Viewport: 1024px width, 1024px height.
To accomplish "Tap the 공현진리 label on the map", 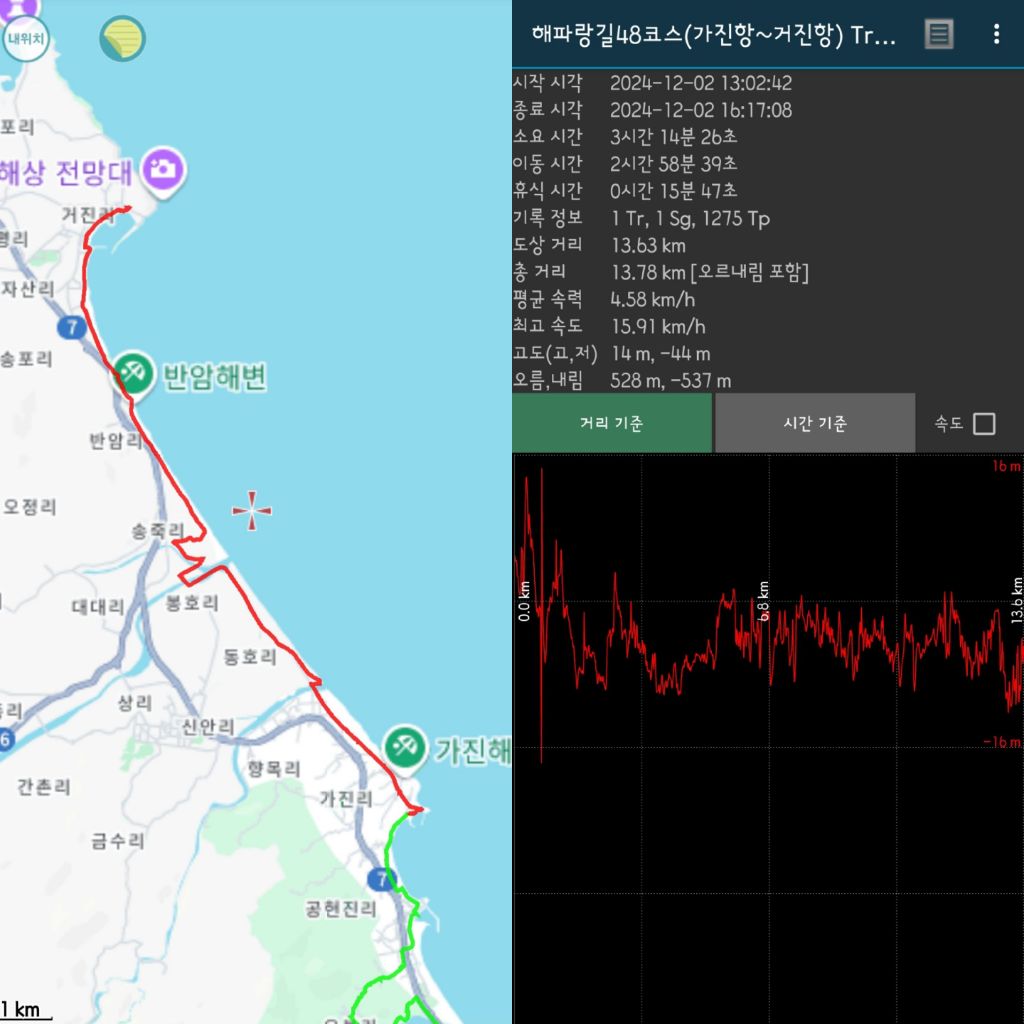I will click(x=341, y=908).
